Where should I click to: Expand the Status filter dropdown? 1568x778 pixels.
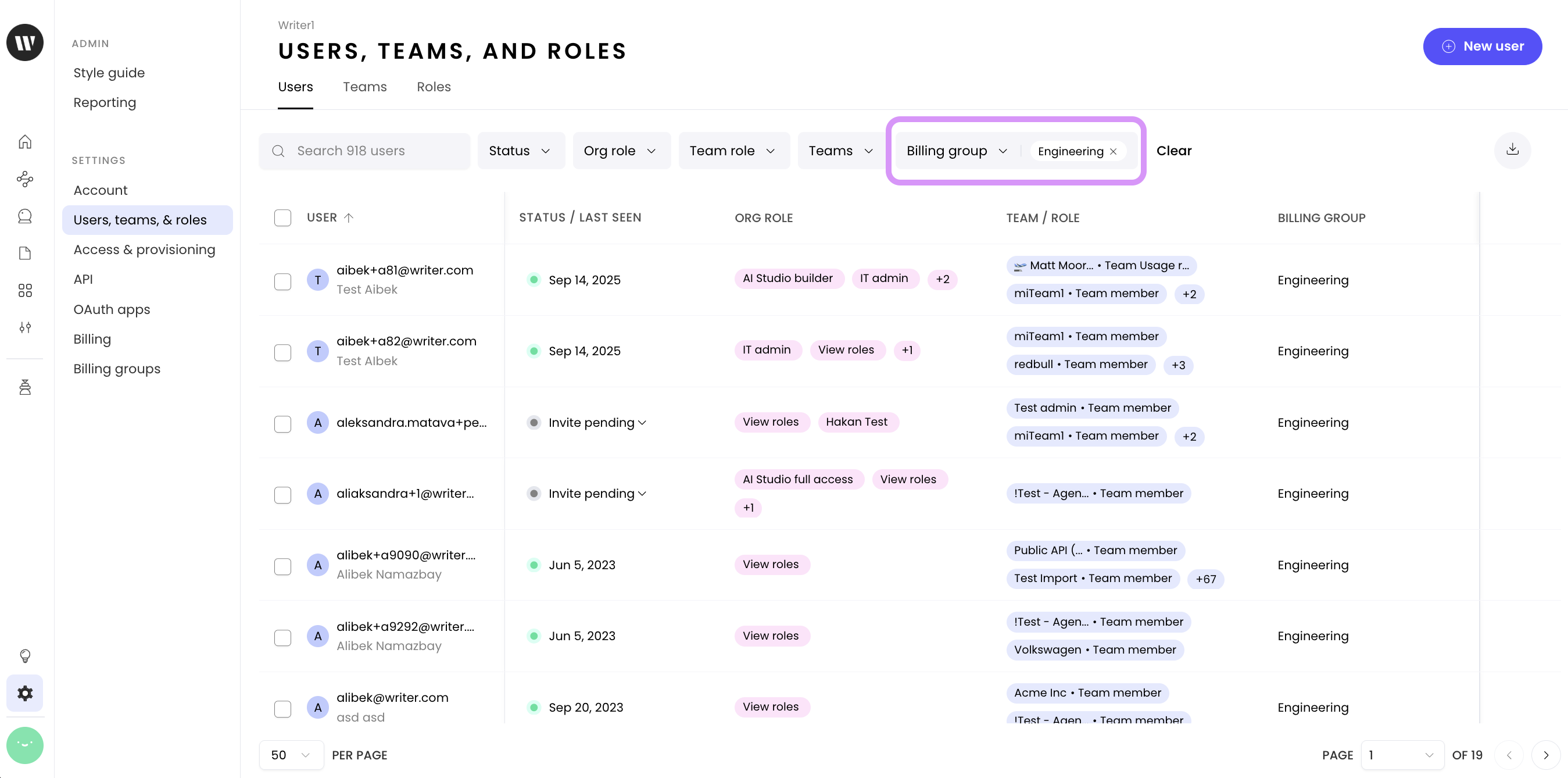coord(520,151)
